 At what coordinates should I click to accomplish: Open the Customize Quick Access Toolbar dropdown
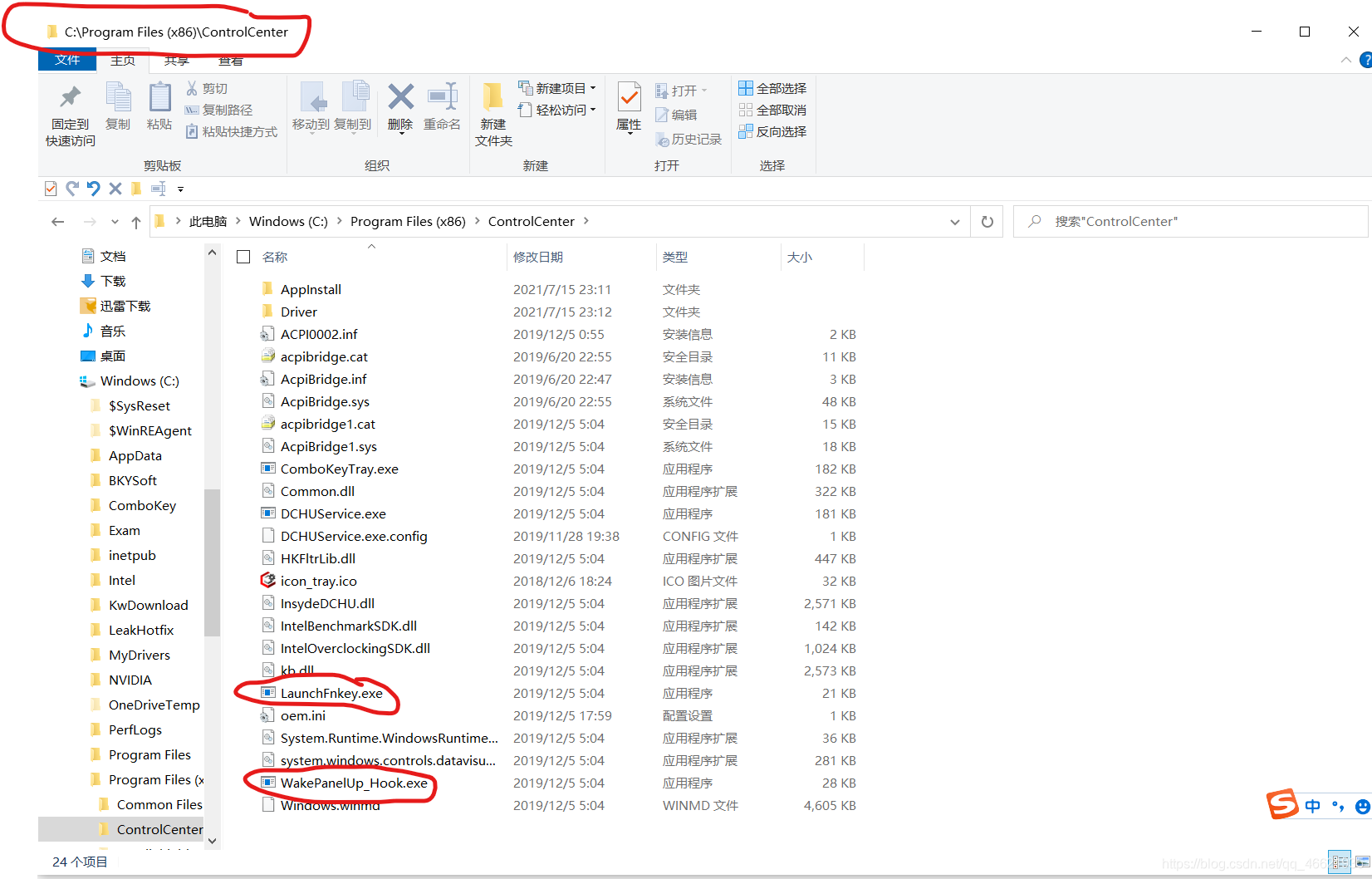(x=180, y=189)
